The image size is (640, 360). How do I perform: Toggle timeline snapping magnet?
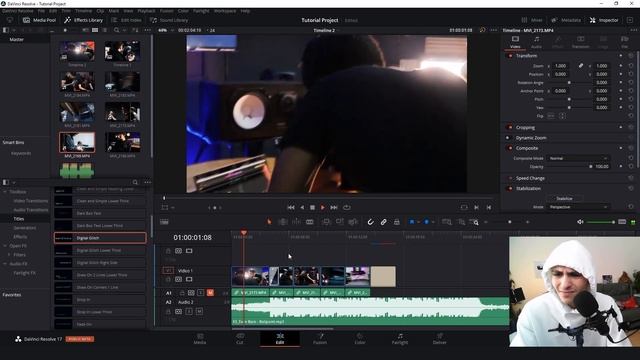tap(370, 222)
